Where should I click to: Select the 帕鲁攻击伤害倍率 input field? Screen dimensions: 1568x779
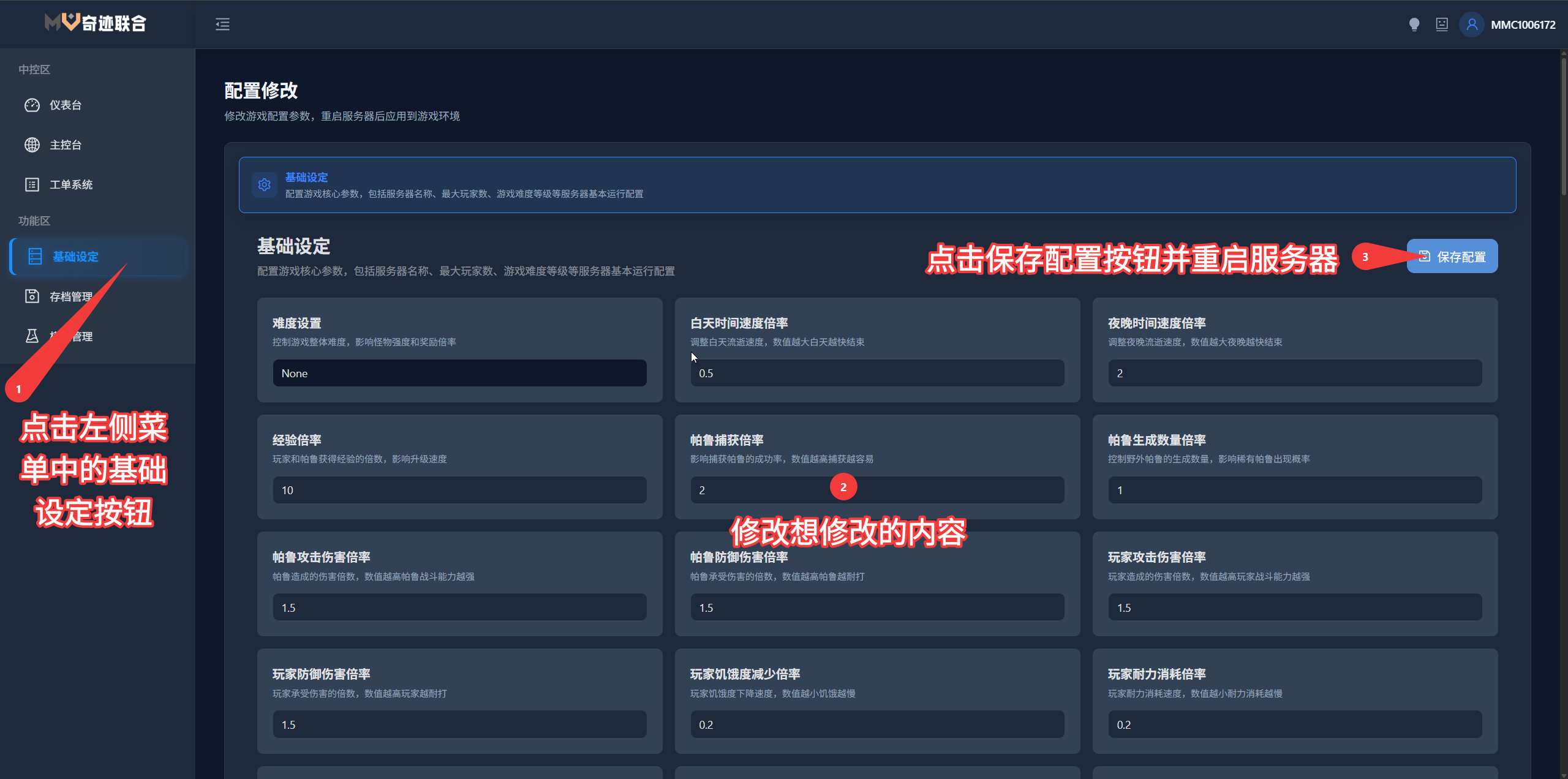(x=459, y=608)
